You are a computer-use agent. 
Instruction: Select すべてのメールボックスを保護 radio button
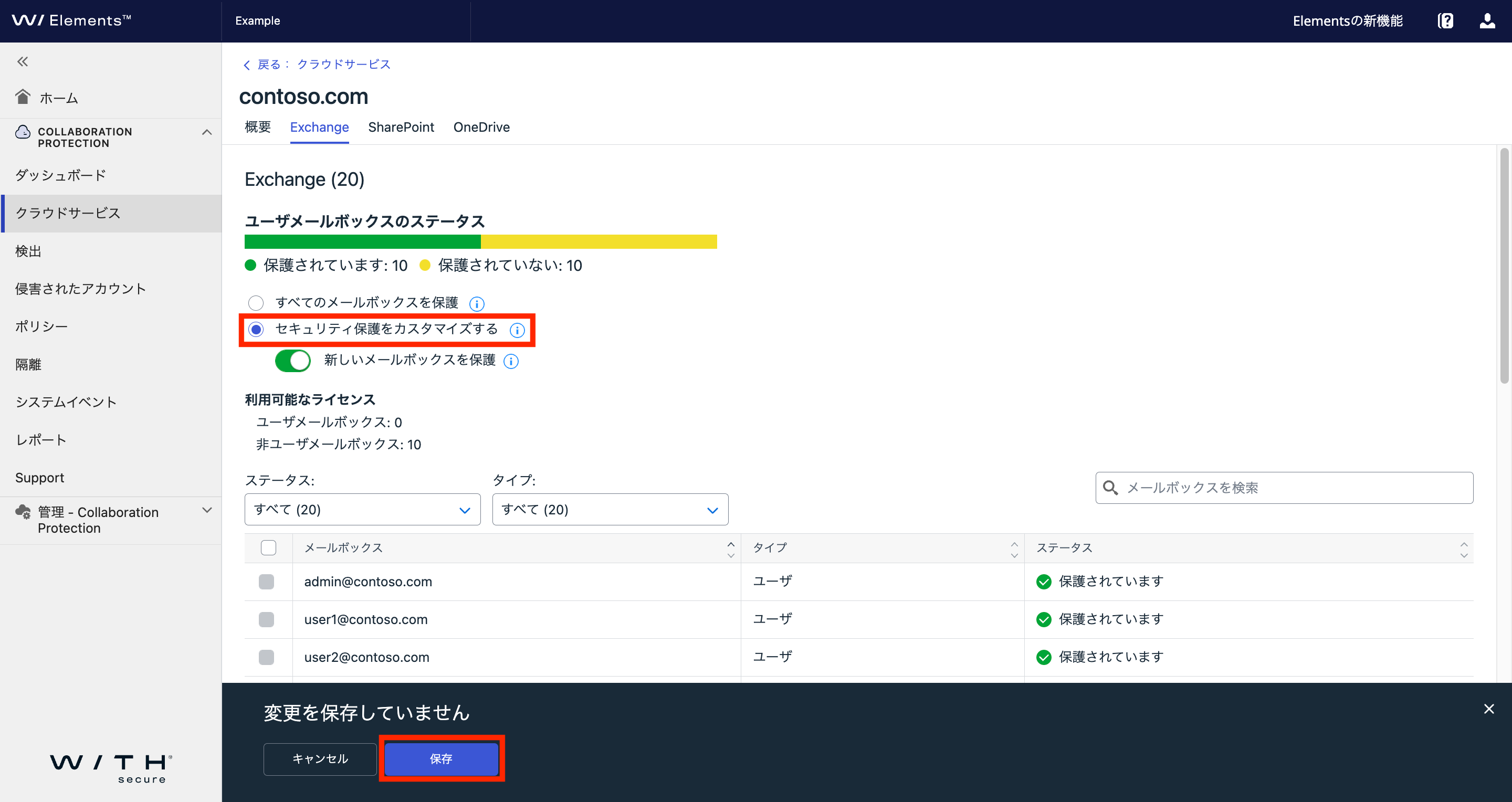256,303
